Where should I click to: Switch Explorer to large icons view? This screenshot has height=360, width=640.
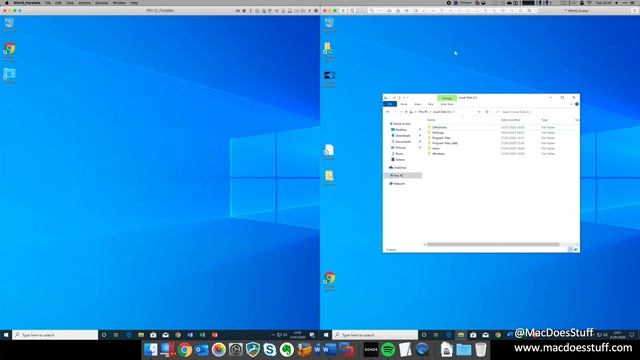point(576,249)
